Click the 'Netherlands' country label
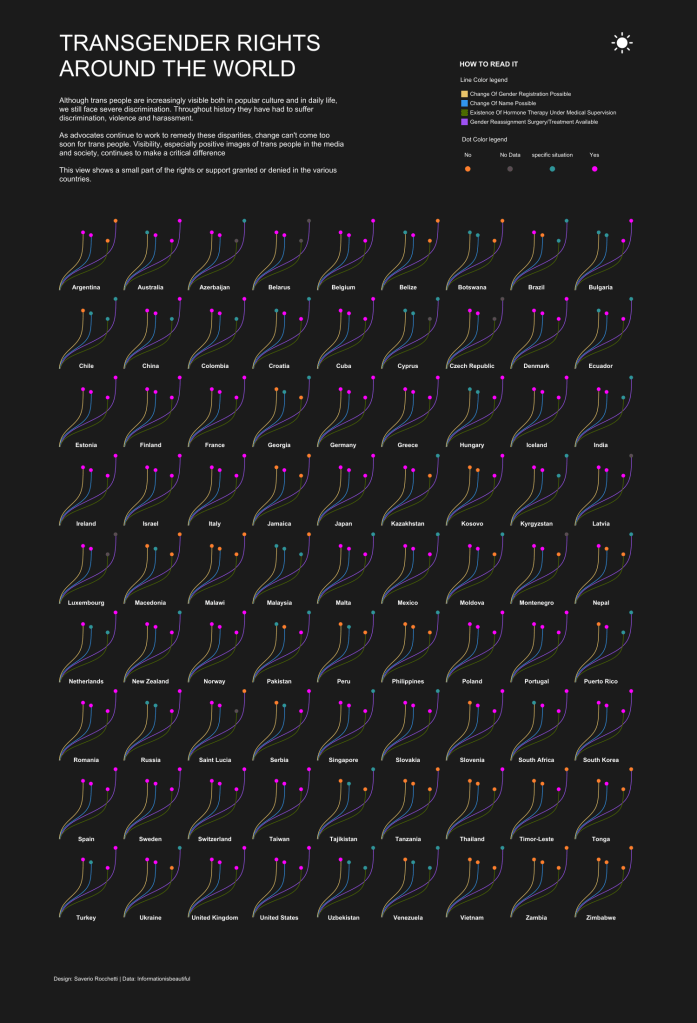The width and height of the screenshot is (697, 1023). point(86,681)
